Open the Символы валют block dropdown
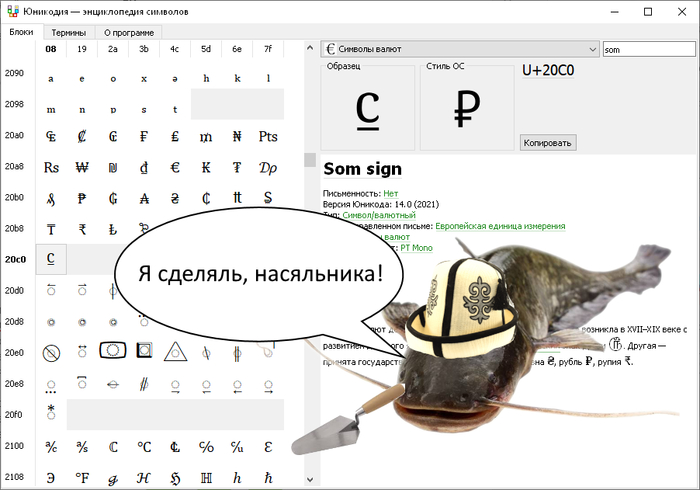This screenshot has width=700, height=490. (x=460, y=48)
